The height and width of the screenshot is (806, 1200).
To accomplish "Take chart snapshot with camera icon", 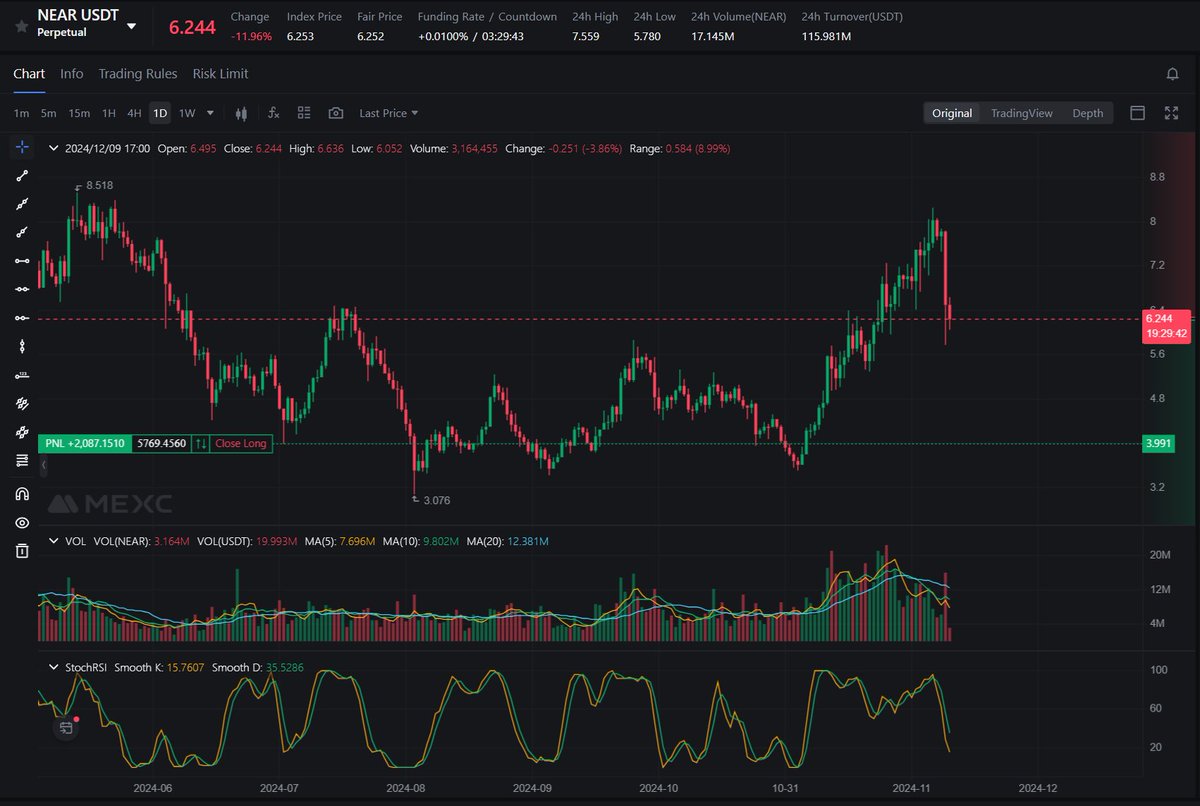I will pyautogui.click(x=336, y=113).
